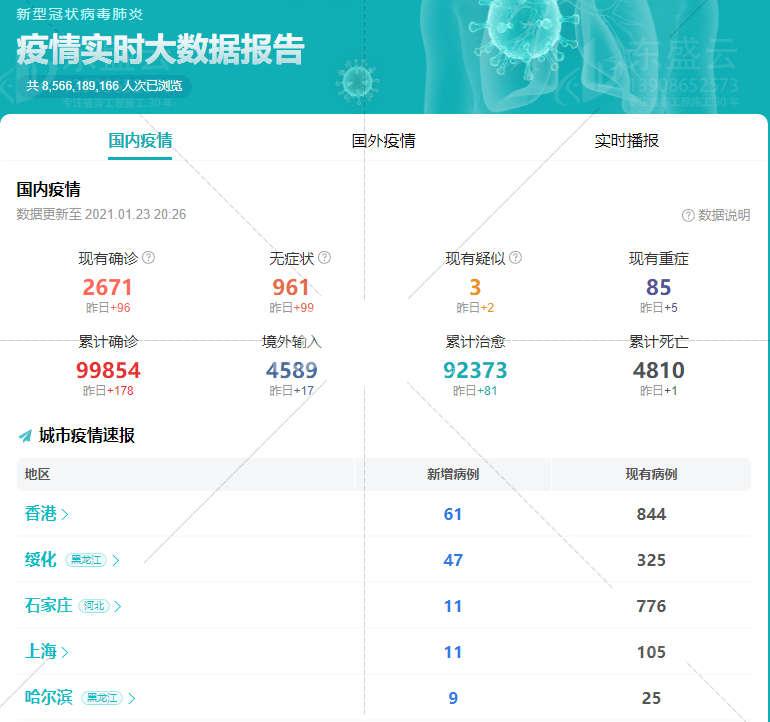Expand the 哈尔滨 row chevron
Viewport: 770px width, 722px height.
[132, 698]
